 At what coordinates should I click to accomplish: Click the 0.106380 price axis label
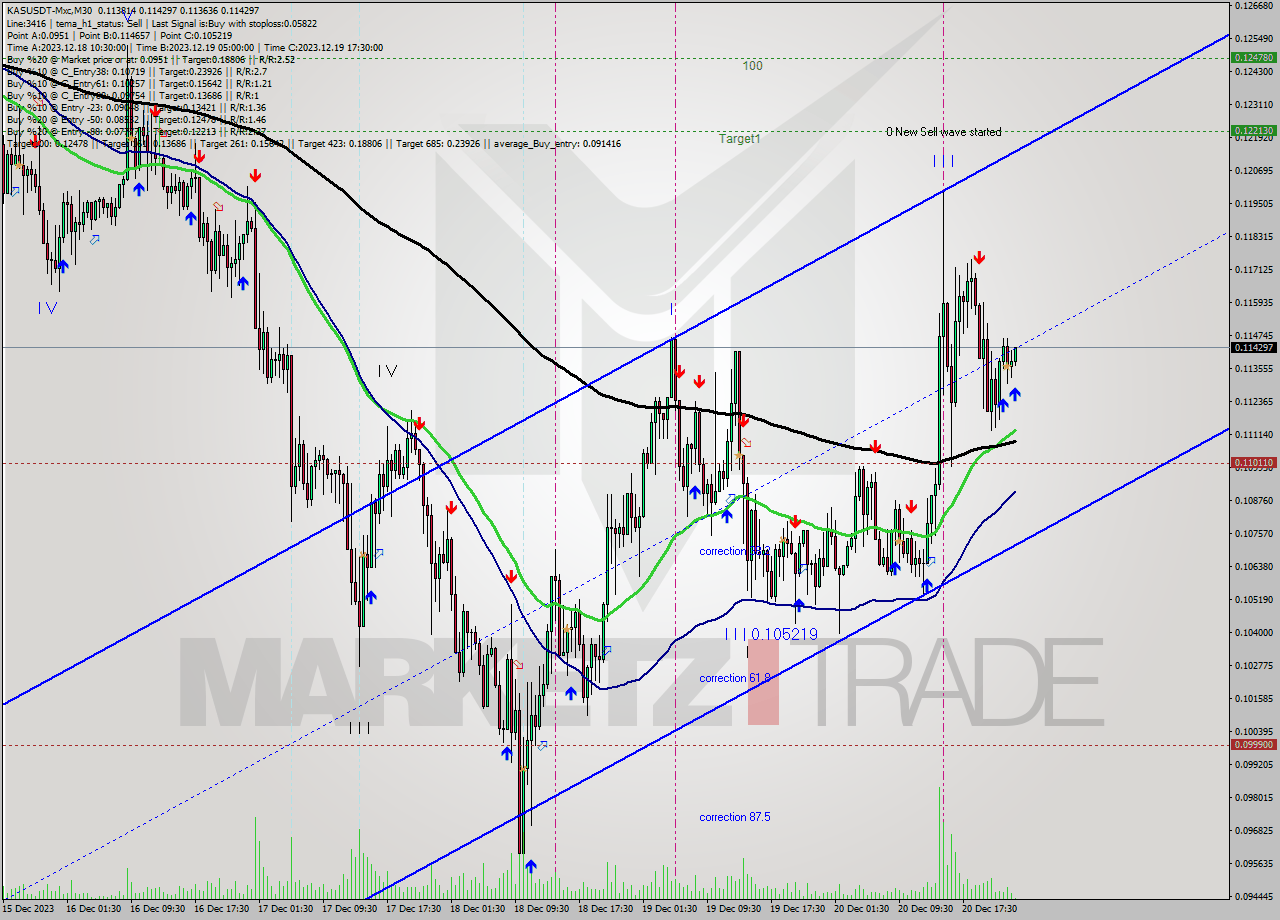(x=1254, y=566)
